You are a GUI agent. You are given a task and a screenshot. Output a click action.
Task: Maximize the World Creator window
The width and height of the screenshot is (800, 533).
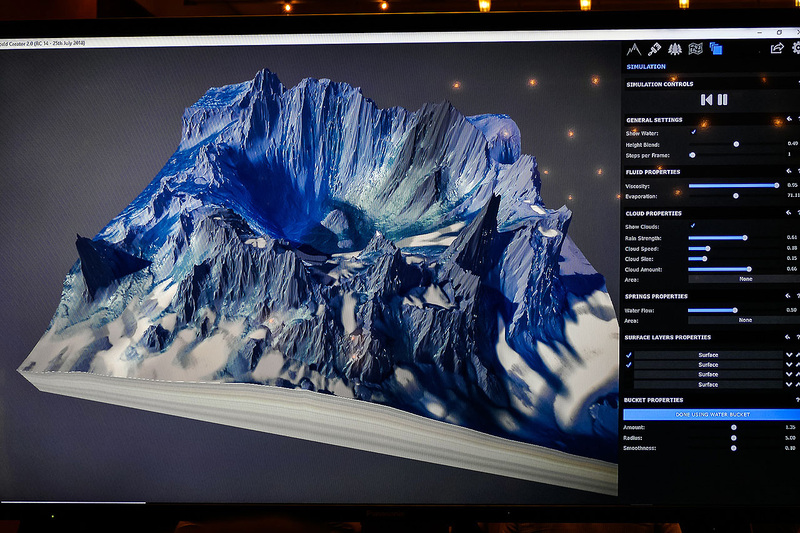(x=779, y=32)
